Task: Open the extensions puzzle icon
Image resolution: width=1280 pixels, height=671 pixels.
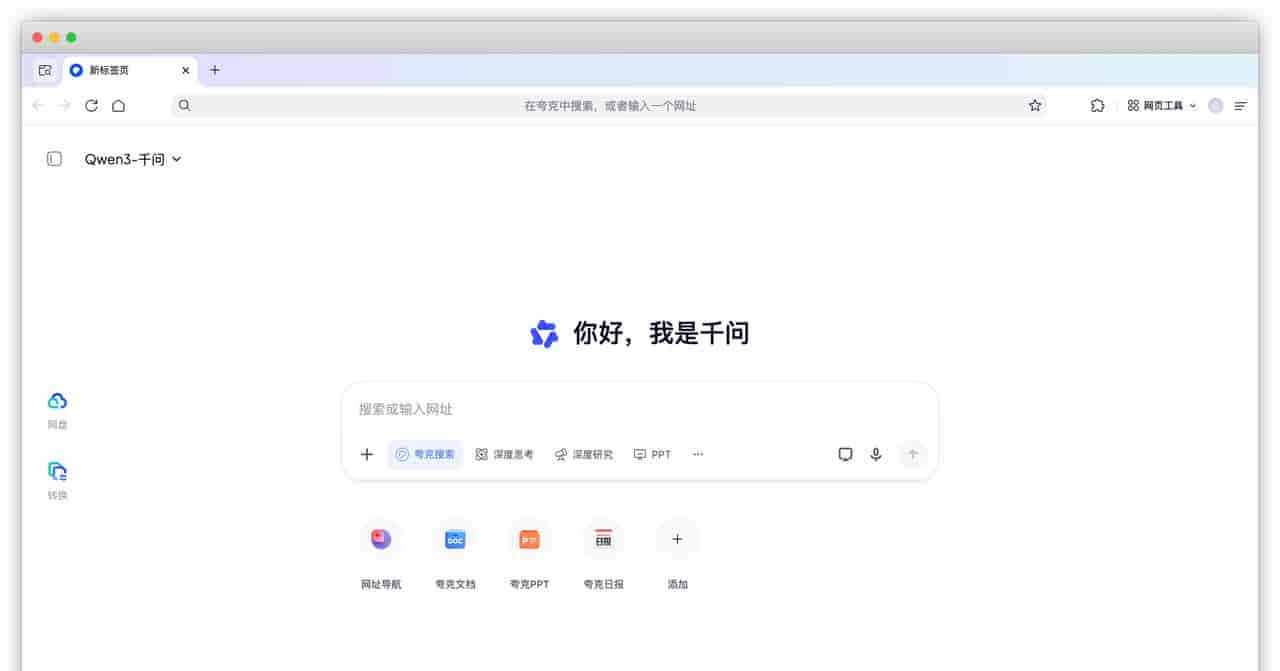Action: point(1097,105)
